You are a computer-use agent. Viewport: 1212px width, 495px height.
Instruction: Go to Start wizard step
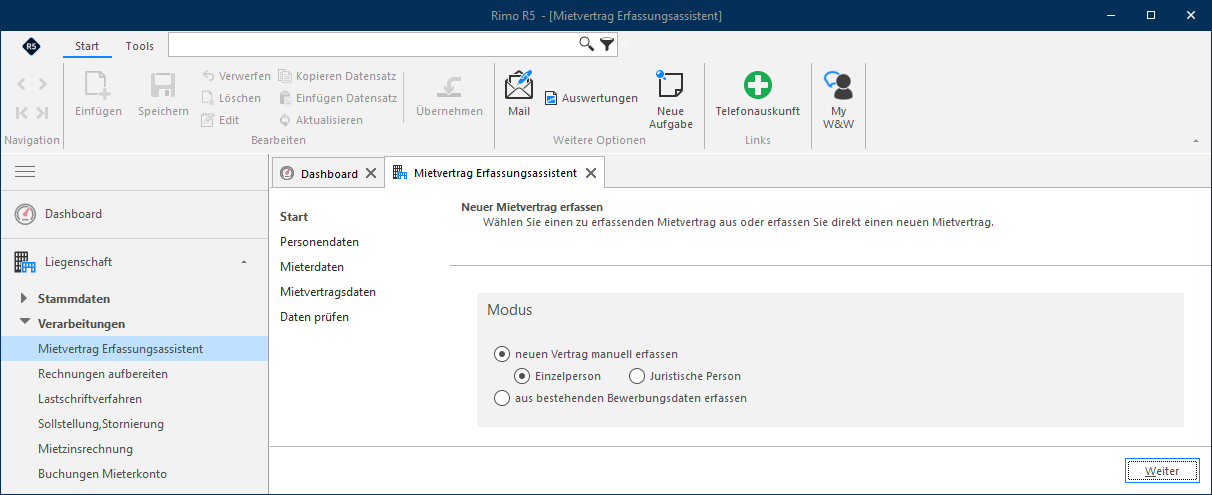pos(294,217)
